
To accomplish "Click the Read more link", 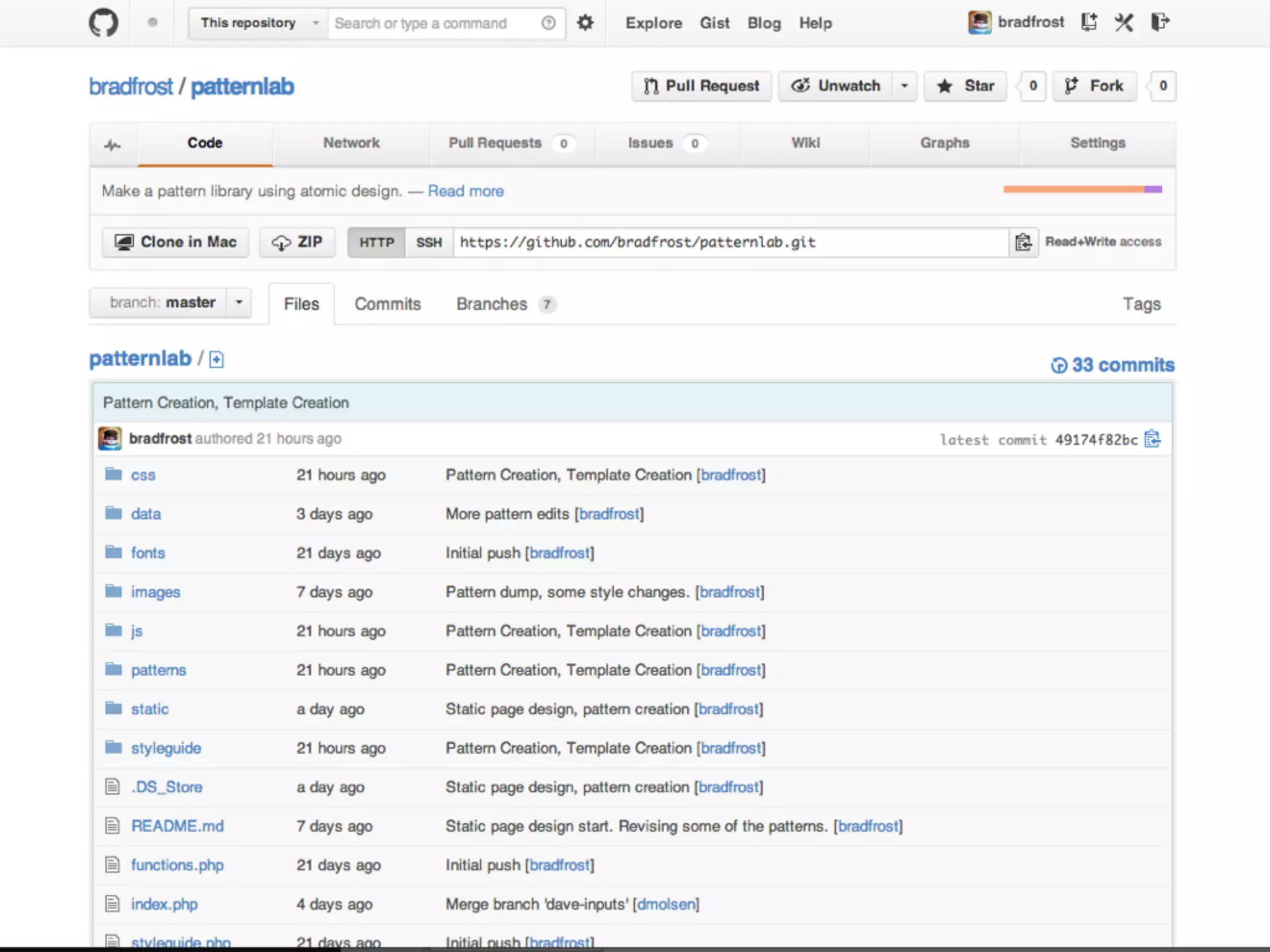I will (466, 191).
